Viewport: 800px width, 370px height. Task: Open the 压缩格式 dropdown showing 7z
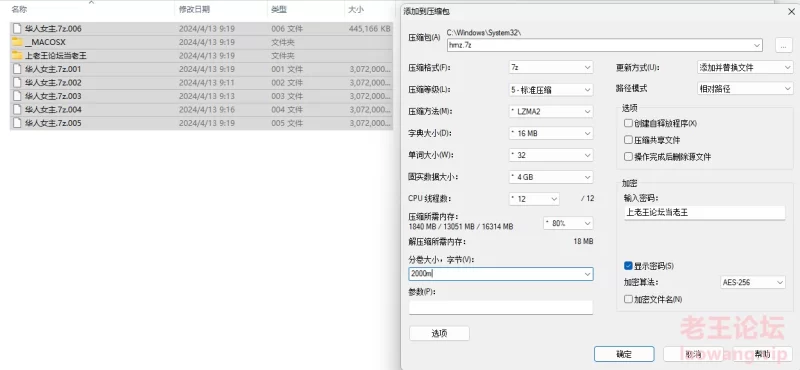[x=551, y=67]
